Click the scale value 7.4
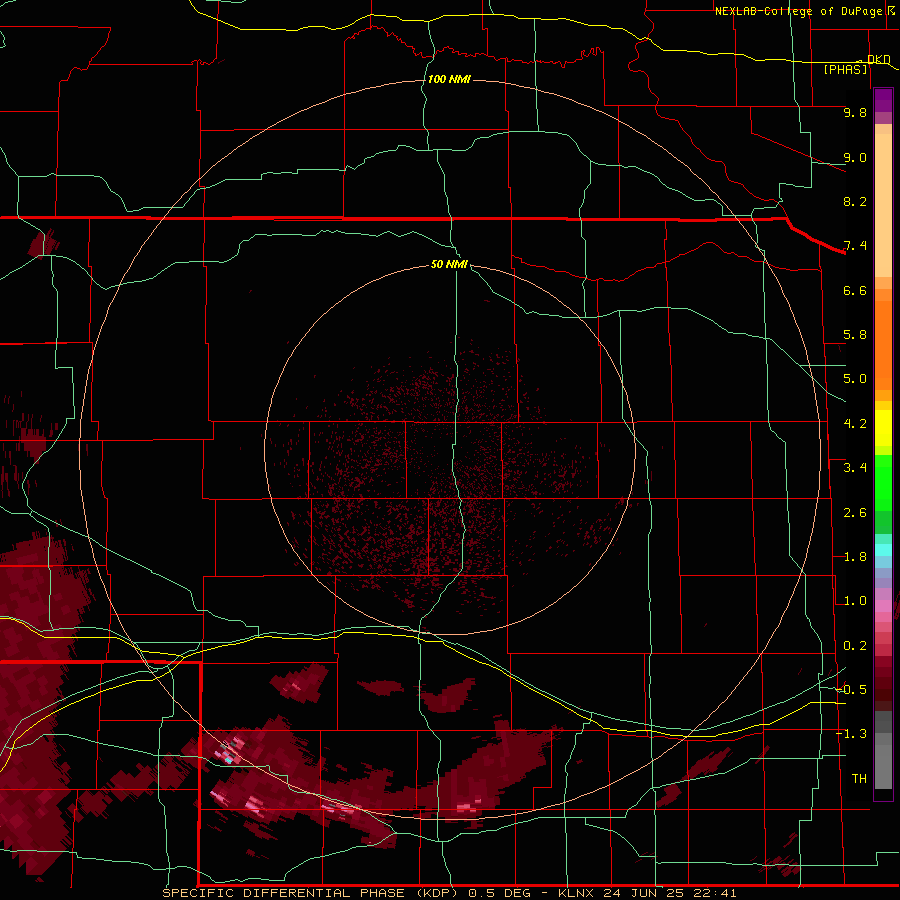 tap(855, 246)
